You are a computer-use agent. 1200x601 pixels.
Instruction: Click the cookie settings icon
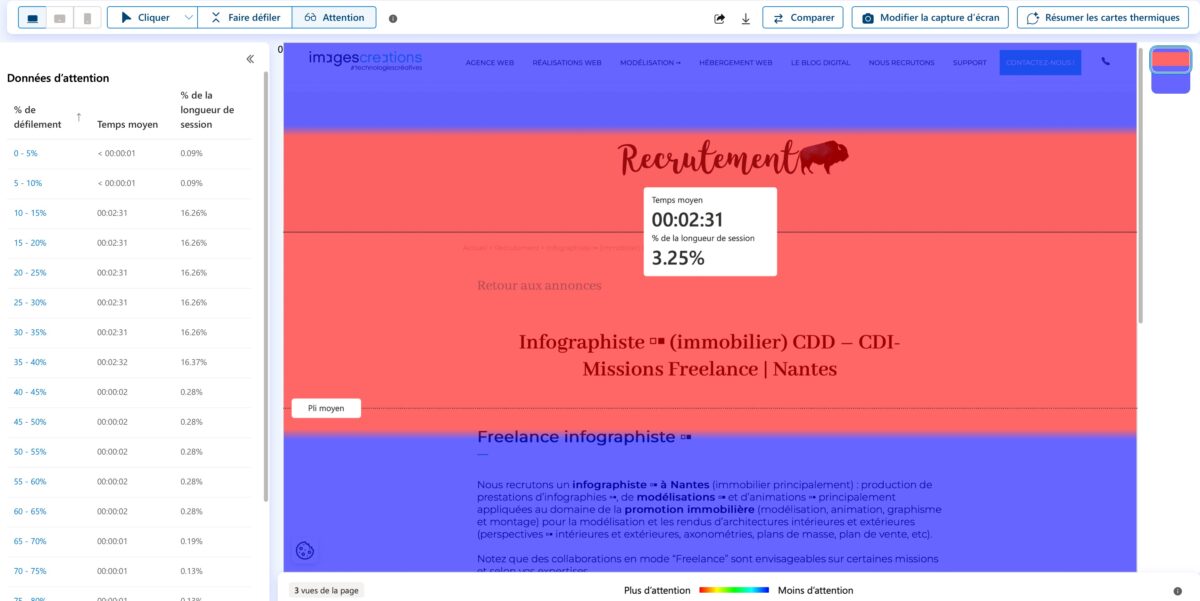(x=305, y=550)
